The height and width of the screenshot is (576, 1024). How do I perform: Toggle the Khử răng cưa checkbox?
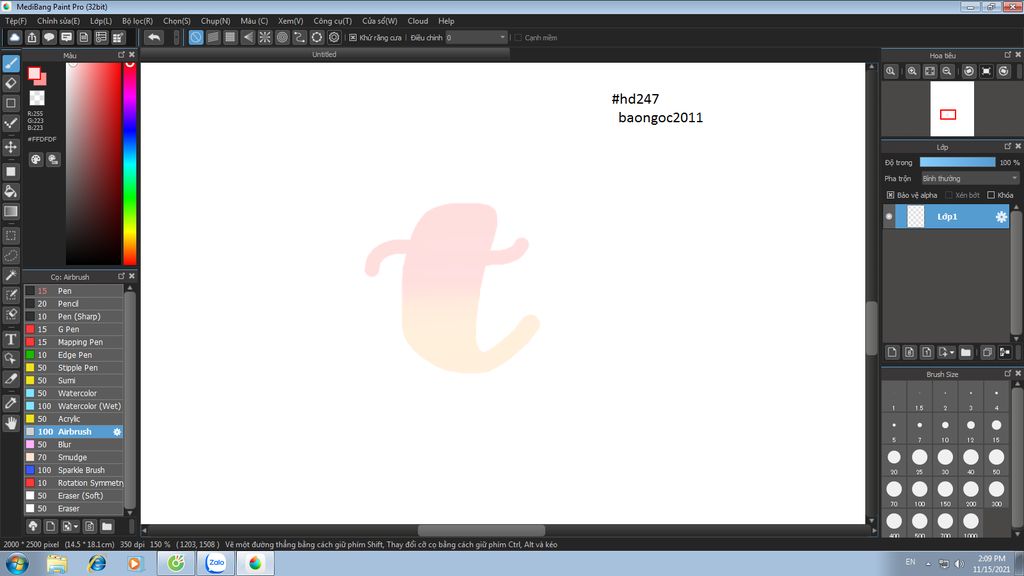click(353, 38)
